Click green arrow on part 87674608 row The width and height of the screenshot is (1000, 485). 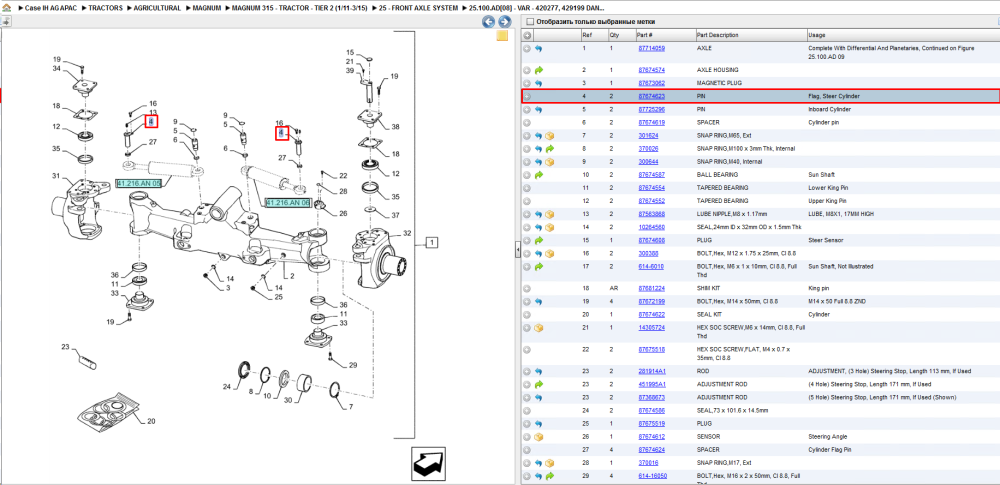pyautogui.click(x=538, y=241)
